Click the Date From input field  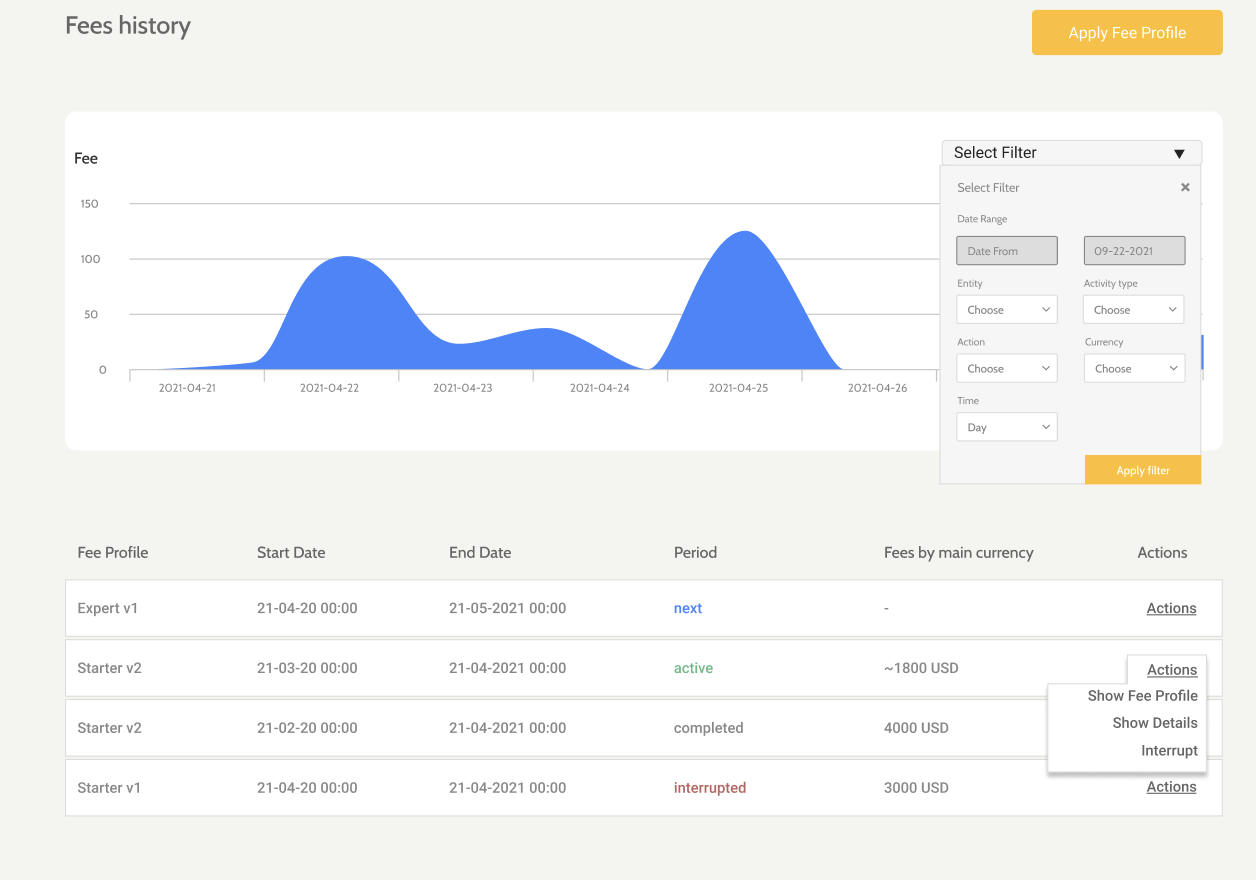[x=1007, y=251]
